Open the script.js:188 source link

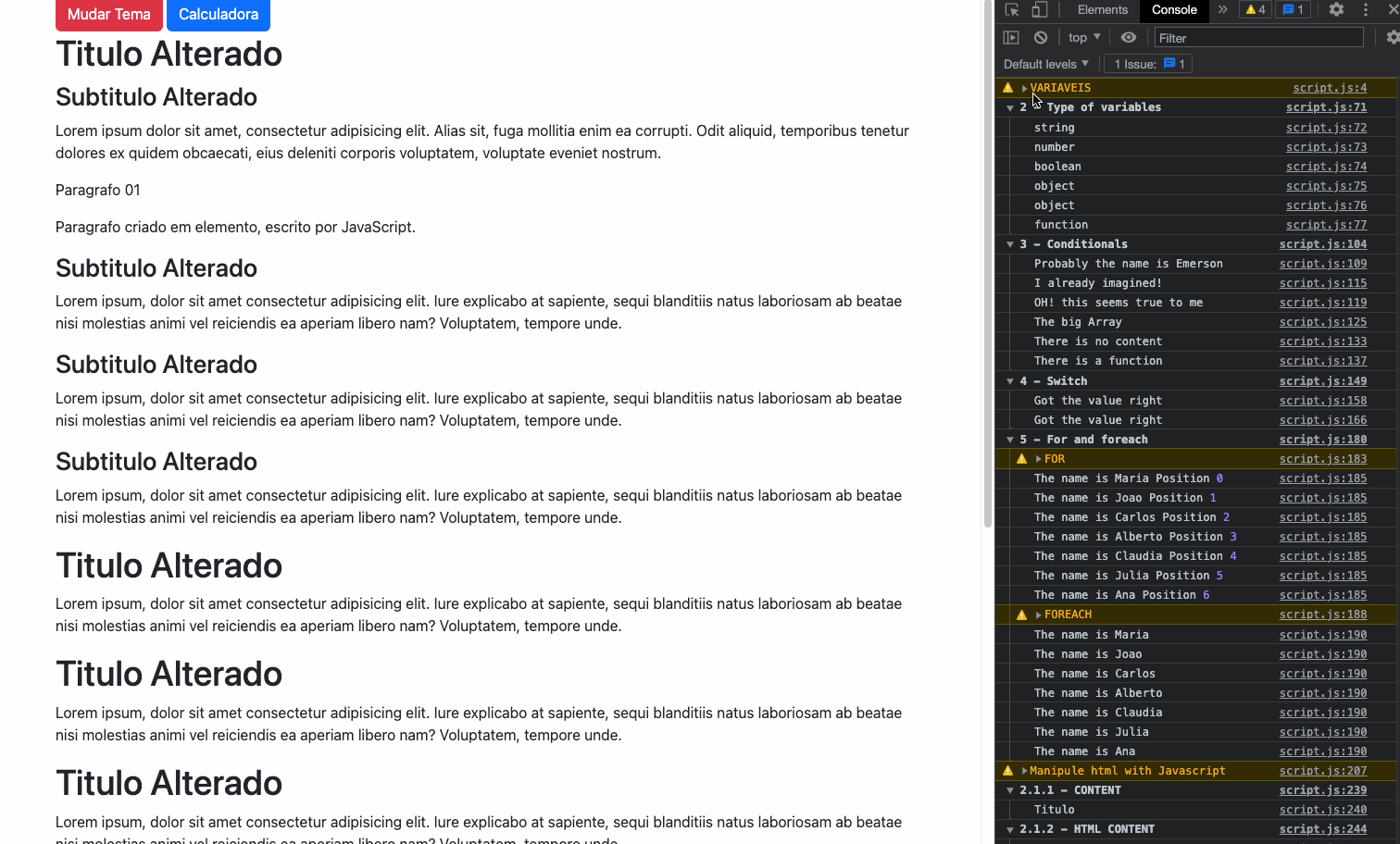(1323, 614)
